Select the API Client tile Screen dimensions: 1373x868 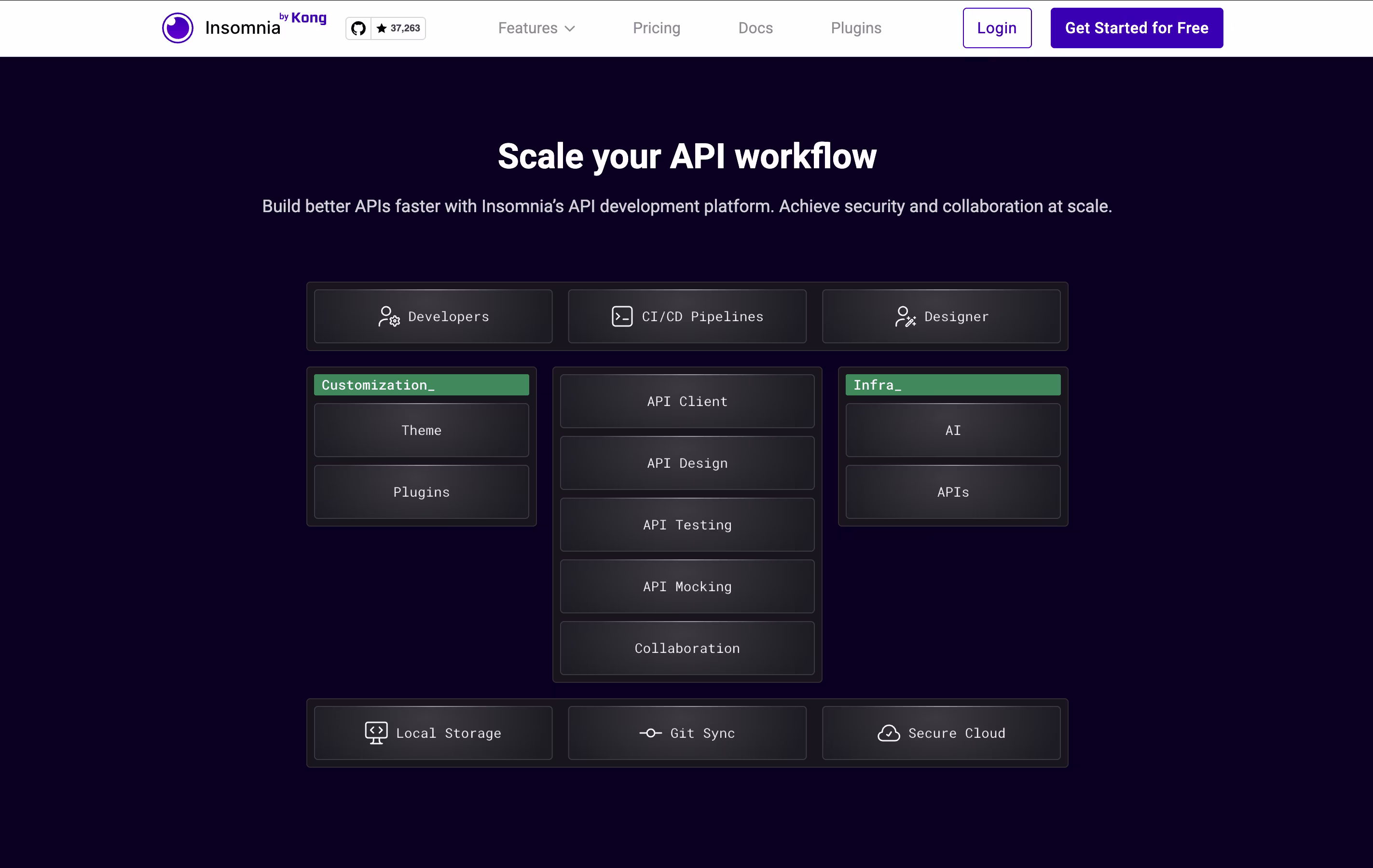click(687, 401)
